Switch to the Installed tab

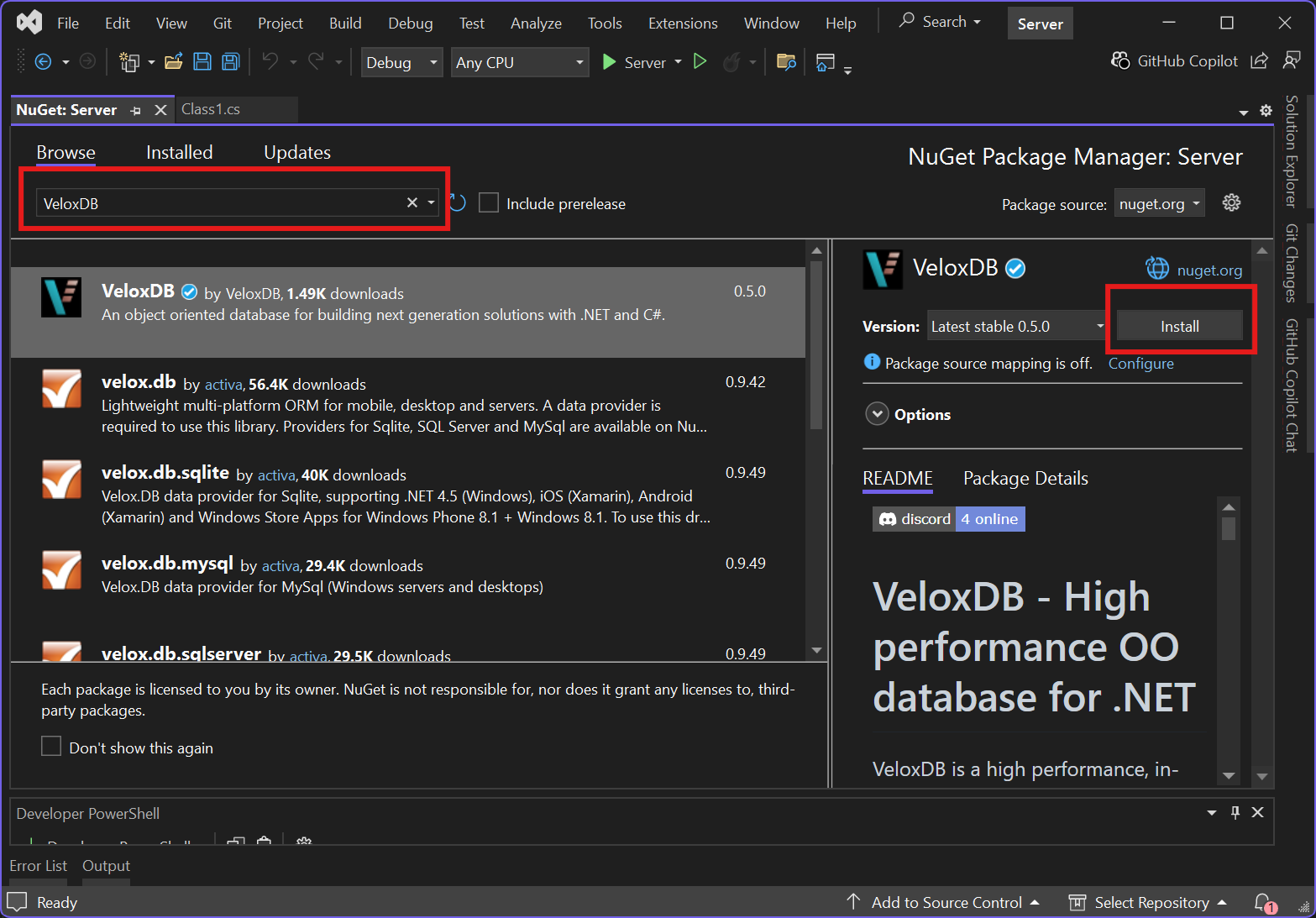tap(180, 152)
